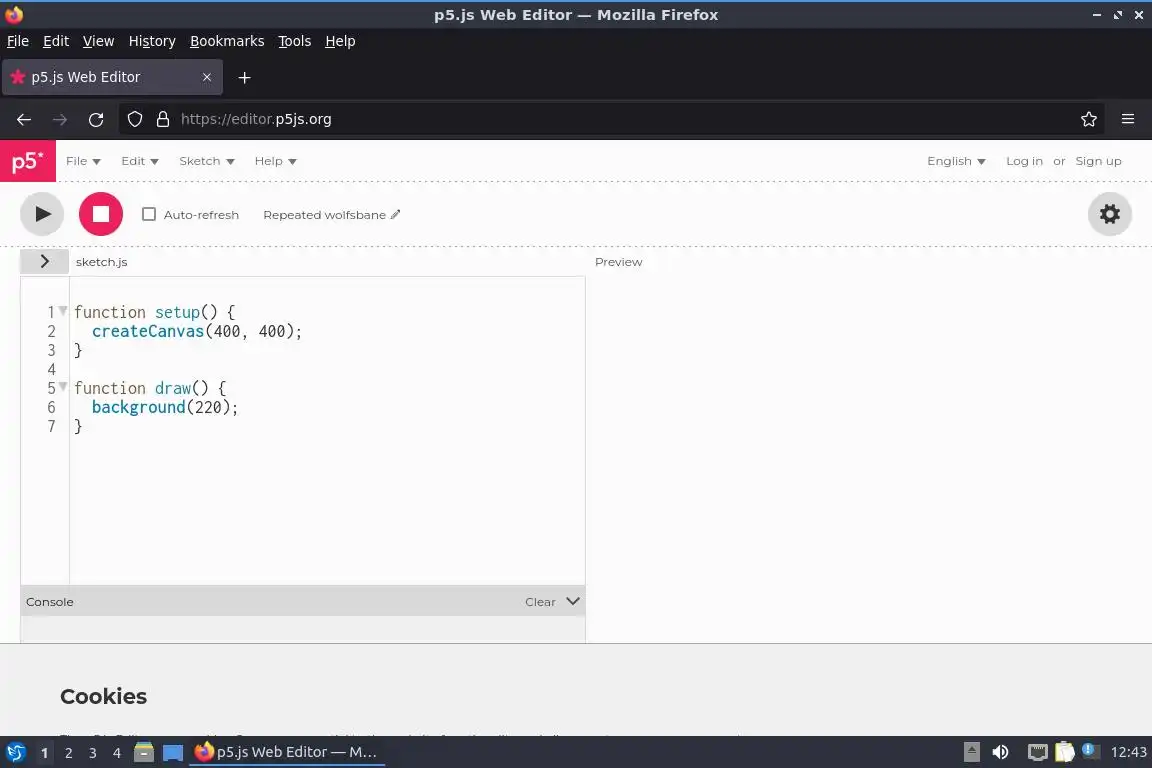Open tracking protection shield icon
The width and height of the screenshot is (1152, 768).
pyautogui.click(x=134, y=119)
